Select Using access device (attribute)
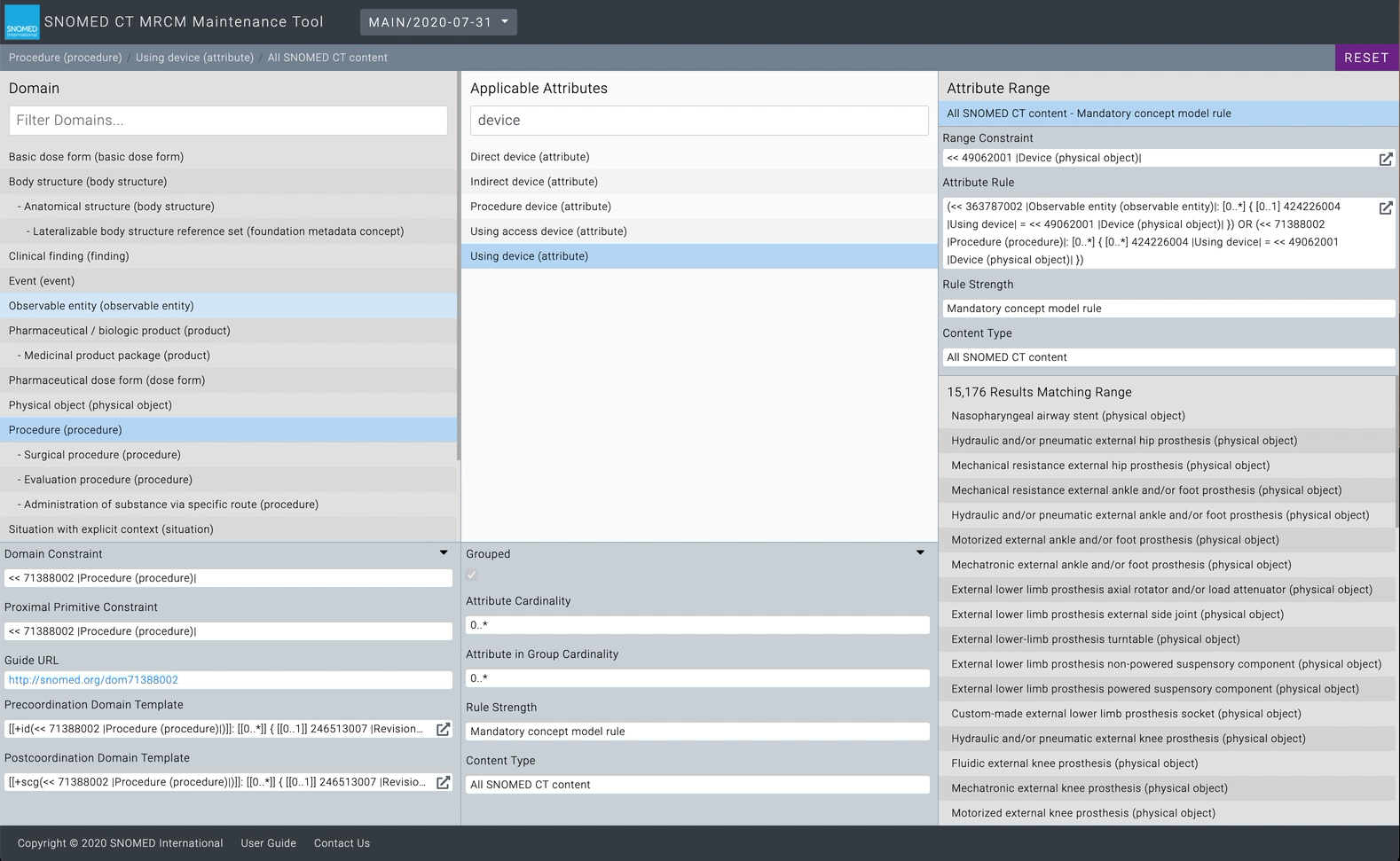The width and height of the screenshot is (1400, 861). 699,231
